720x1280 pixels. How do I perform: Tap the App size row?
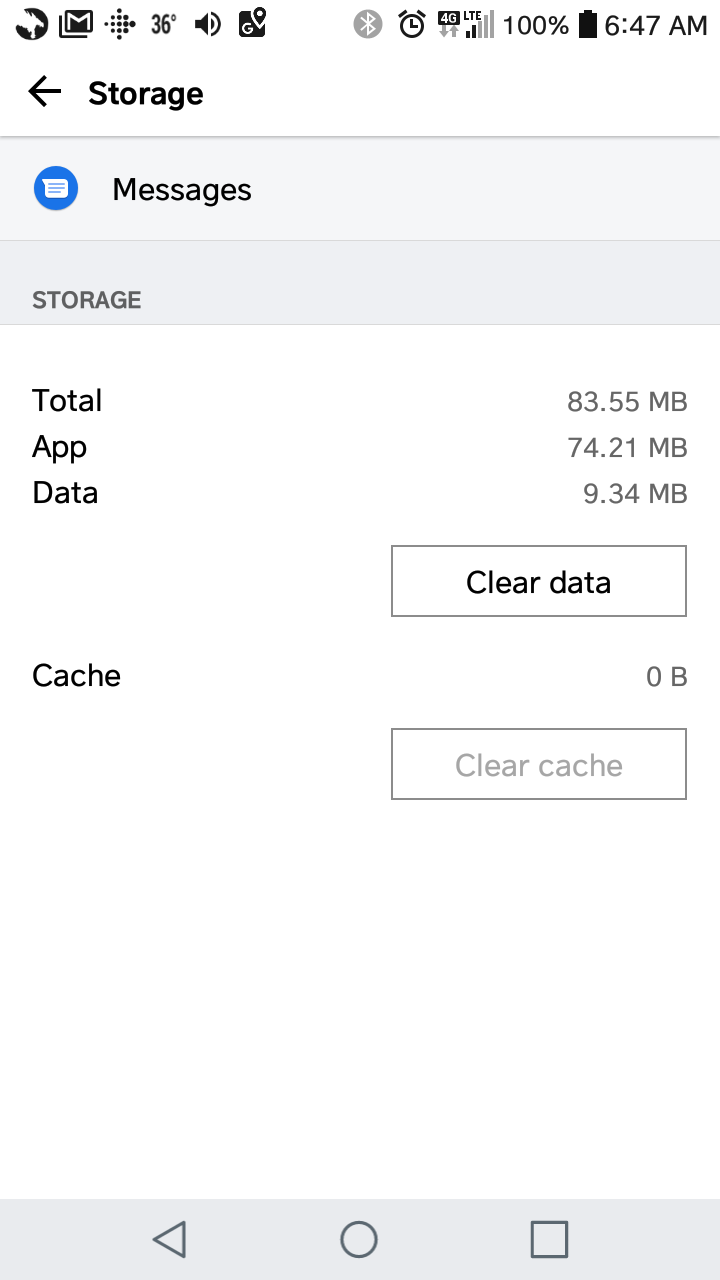point(360,447)
